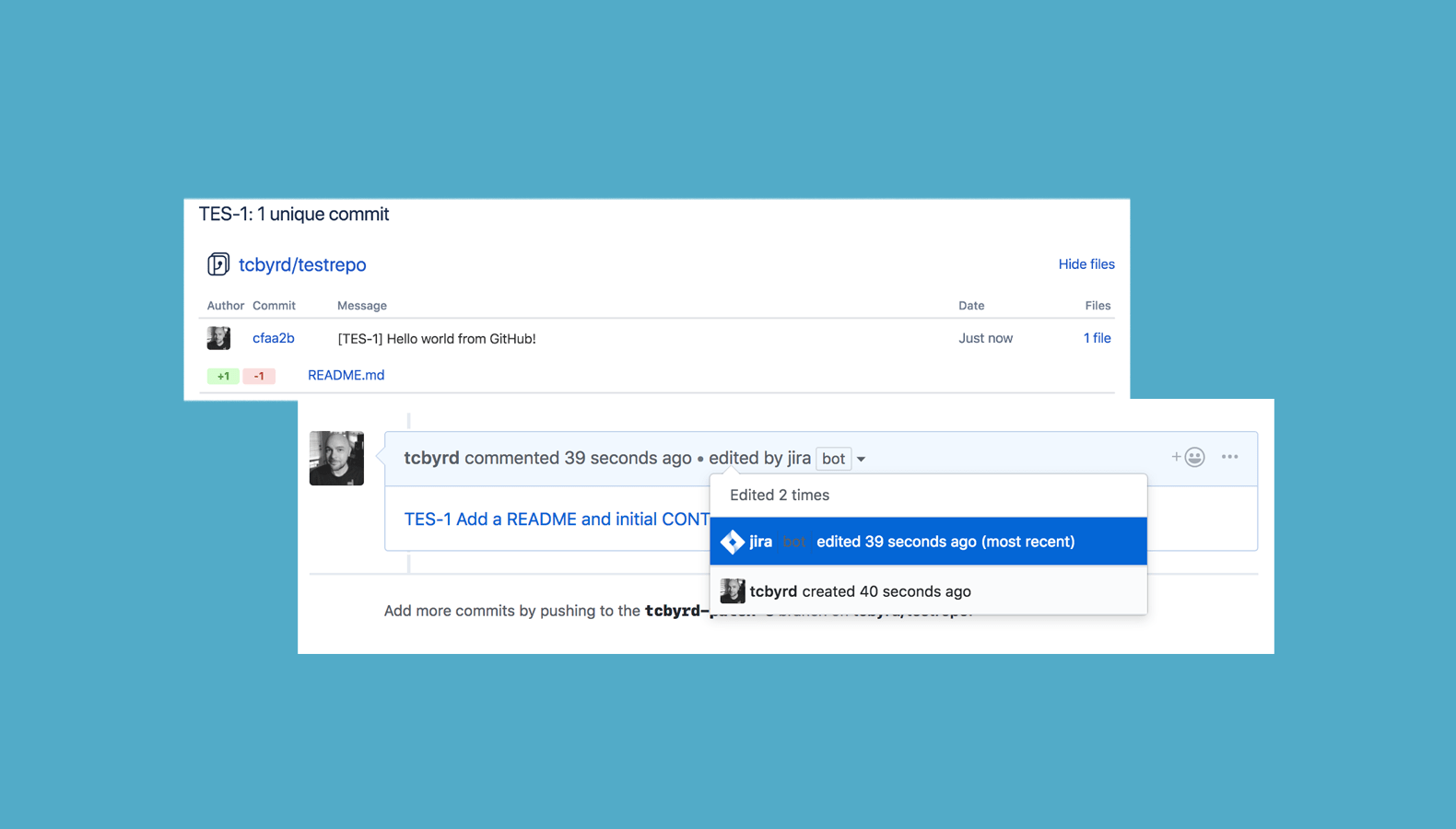Click tcbyrd's small avatar in edit history
1456x829 pixels.
click(733, 591)
